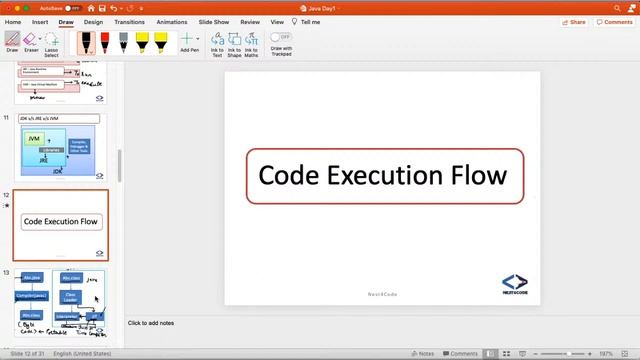Image resolution: width=640 pixels, height=360 pixels.
Task: Save the presentation with disk icon
Action: pos(102,8)
